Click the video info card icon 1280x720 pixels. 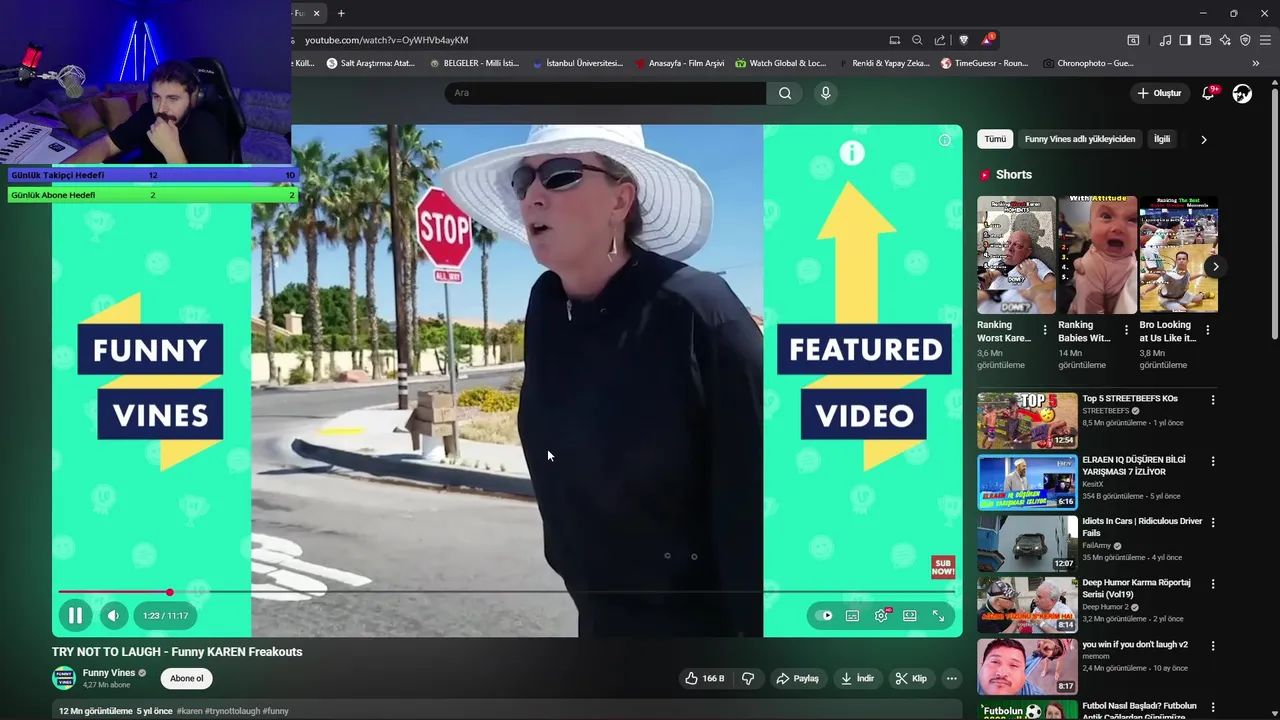[x=945, y=140]
